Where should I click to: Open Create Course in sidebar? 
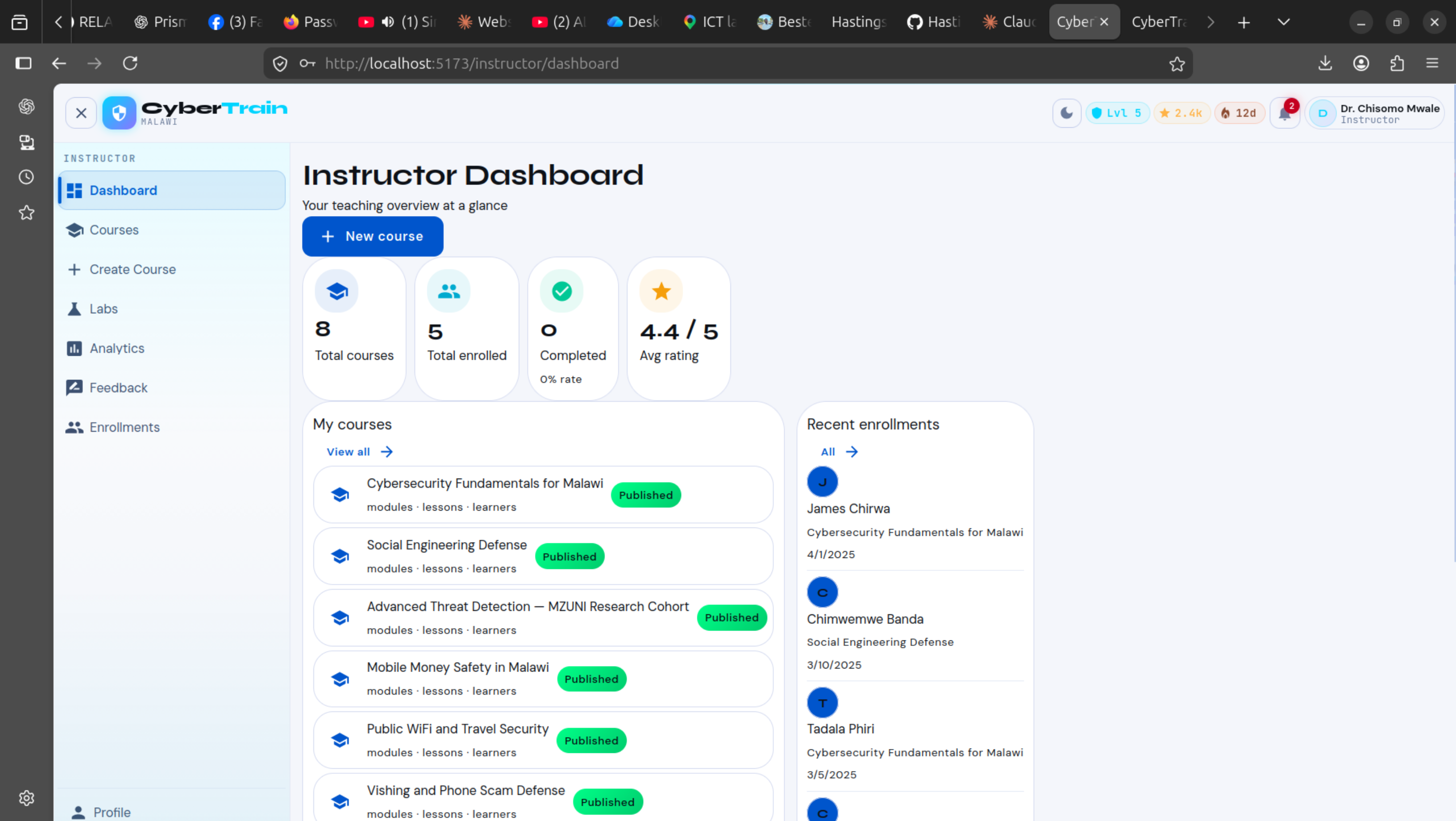(x=172, y=269)
